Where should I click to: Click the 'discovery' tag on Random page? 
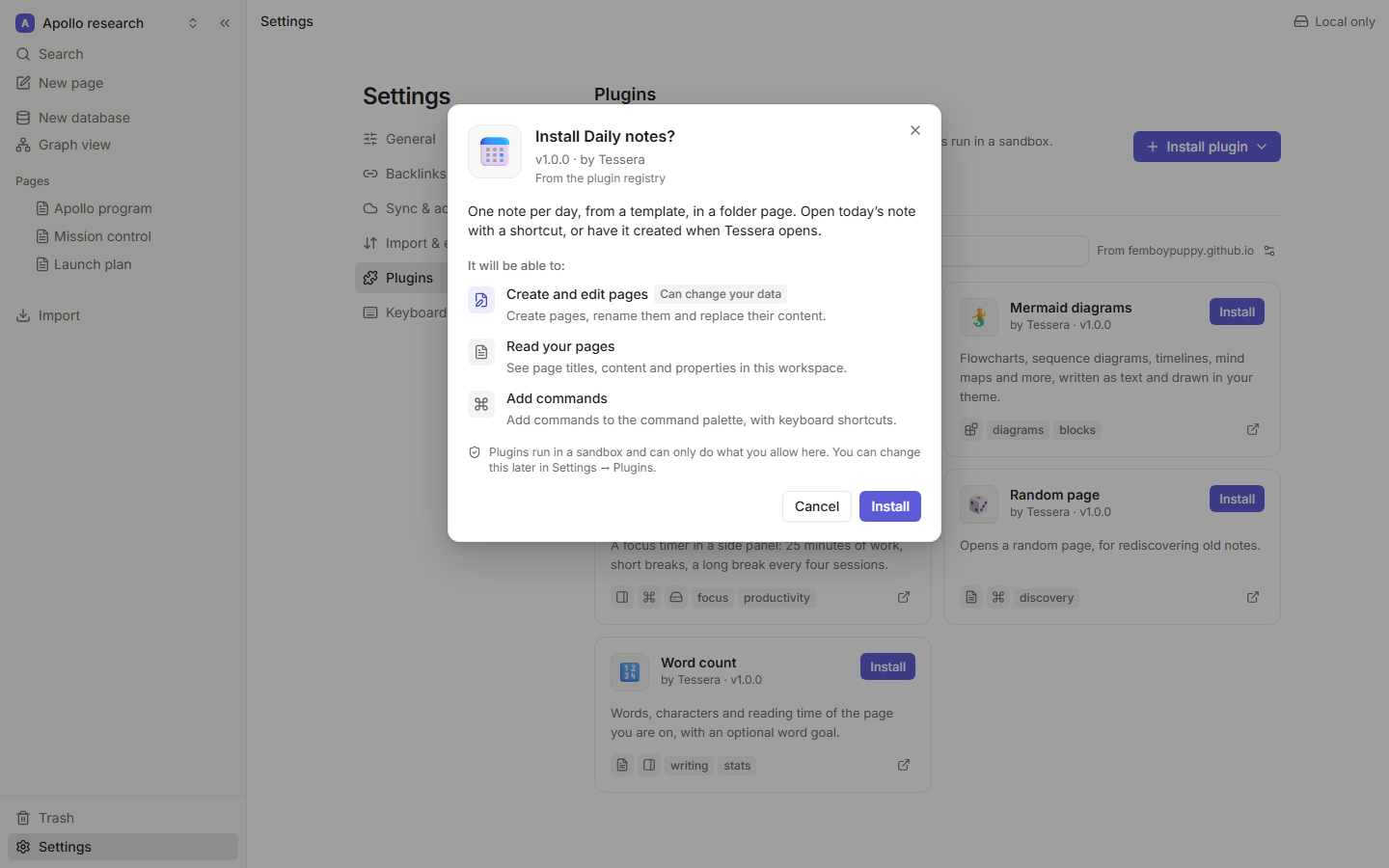point(1047,598)
